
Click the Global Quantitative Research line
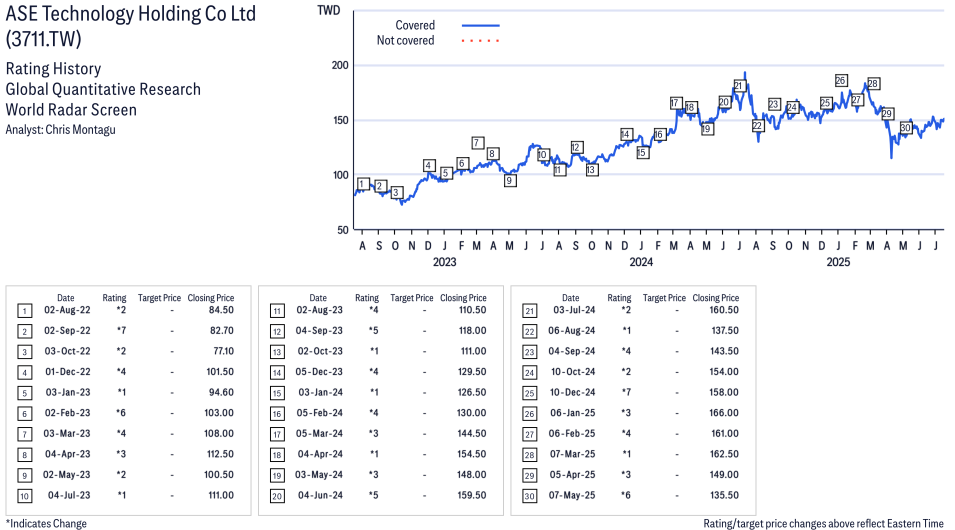[103, 89]
